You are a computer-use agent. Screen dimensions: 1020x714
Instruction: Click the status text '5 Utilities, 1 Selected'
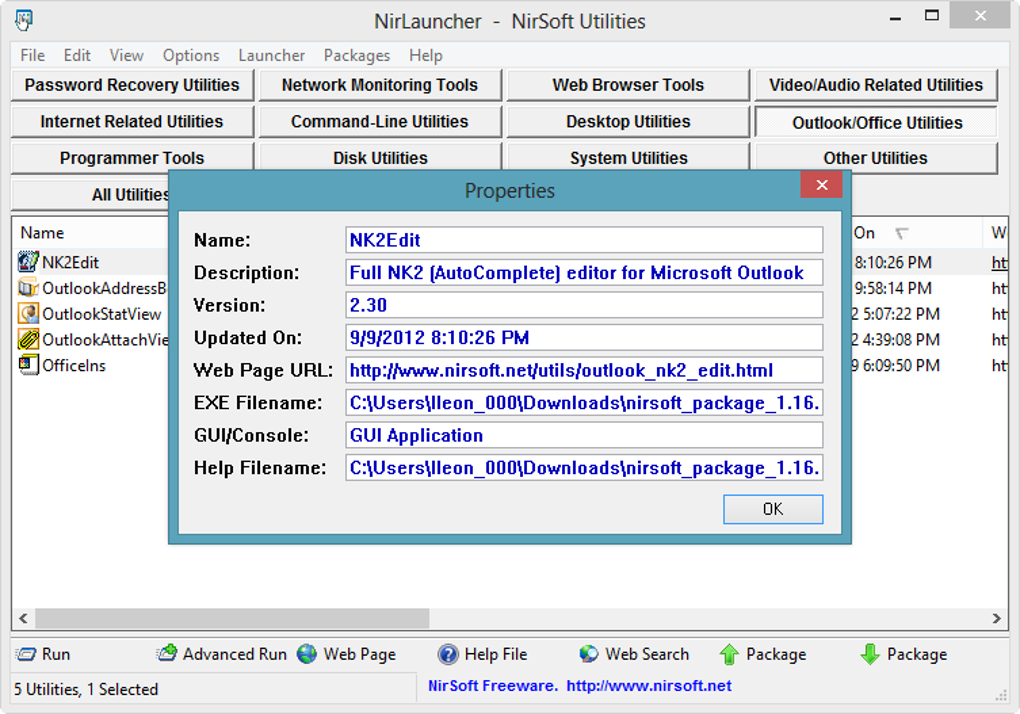86,689
